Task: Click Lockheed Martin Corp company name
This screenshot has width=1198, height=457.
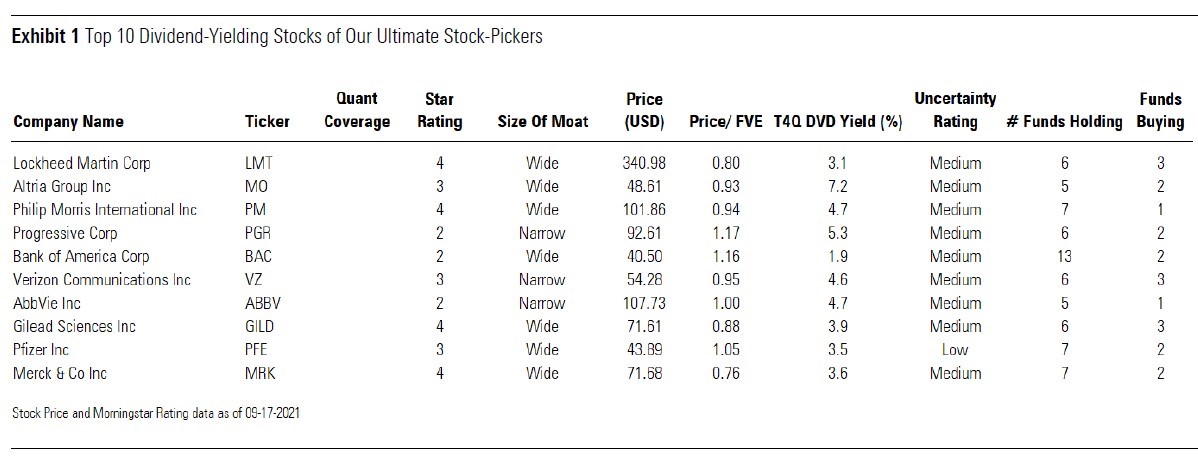Action: 81,163
